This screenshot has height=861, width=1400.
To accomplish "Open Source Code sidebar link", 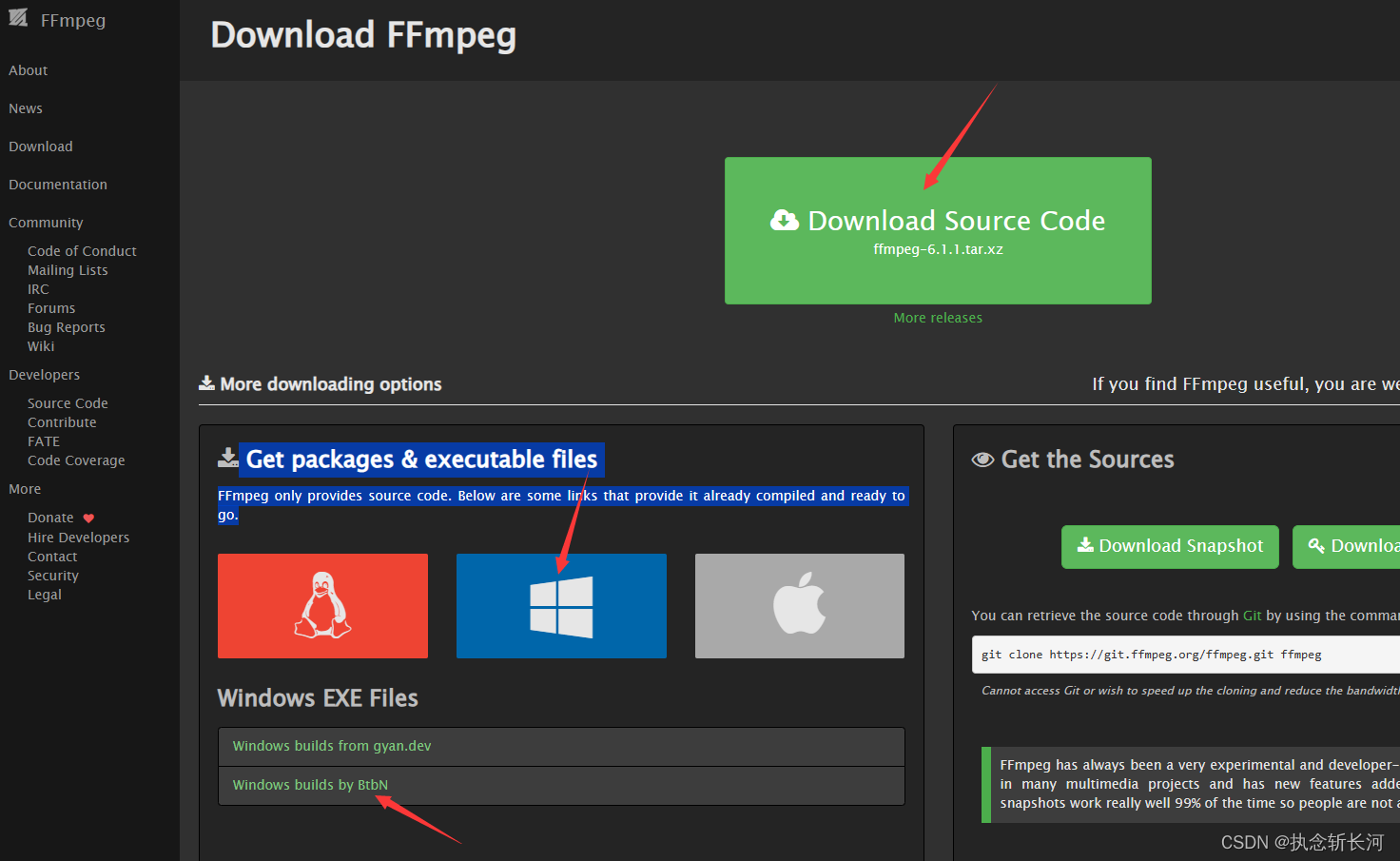I will coord(68,403).
